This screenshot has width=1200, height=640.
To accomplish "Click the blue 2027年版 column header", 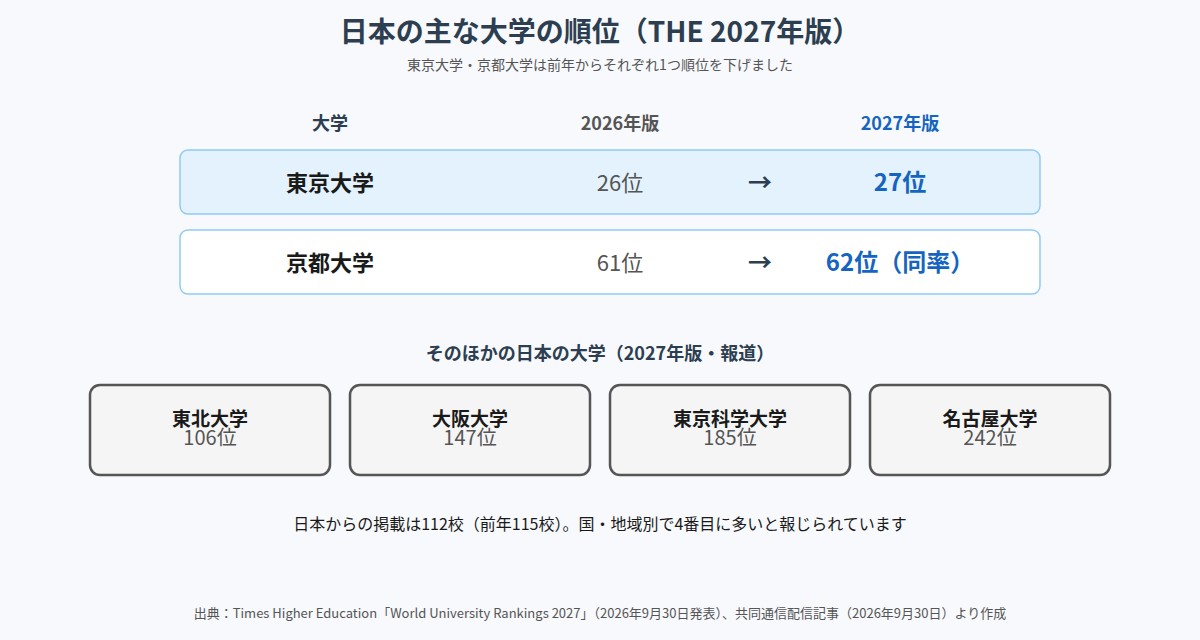I will (x=900, y=124).
